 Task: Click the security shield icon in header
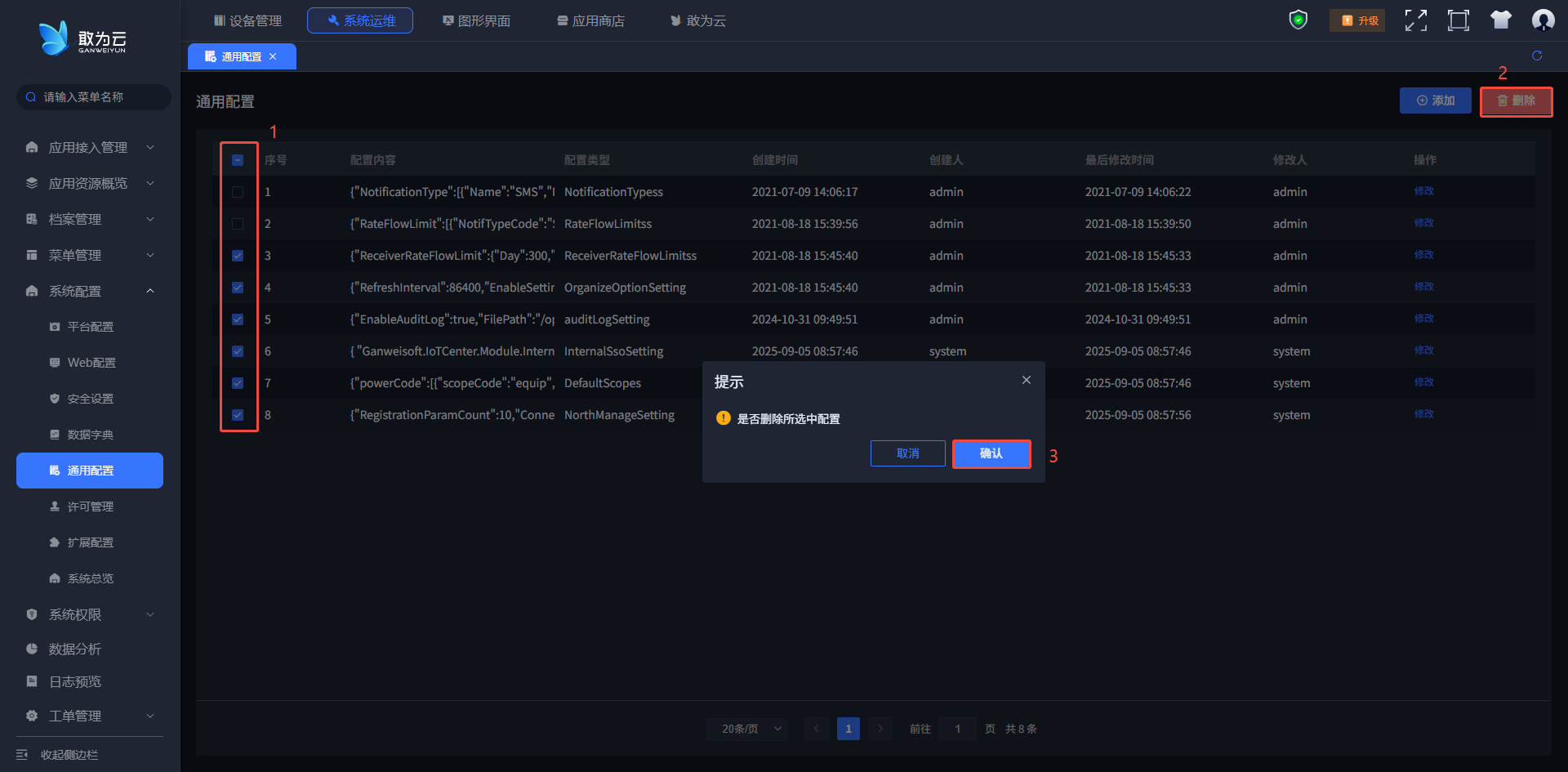(x=1298, y=20)
